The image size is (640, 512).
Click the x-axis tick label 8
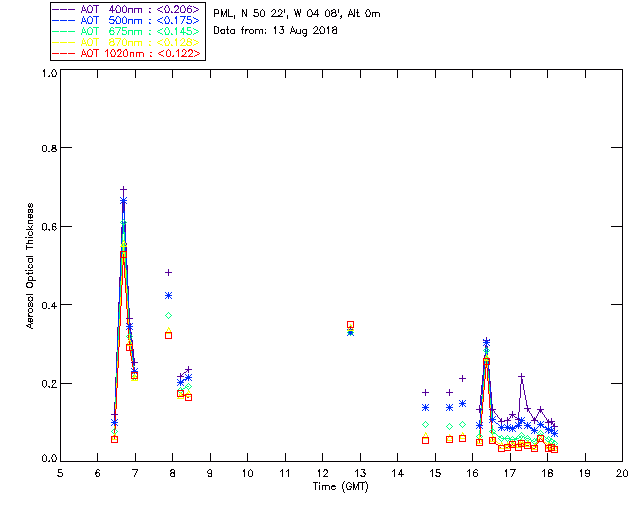(173, 474)
